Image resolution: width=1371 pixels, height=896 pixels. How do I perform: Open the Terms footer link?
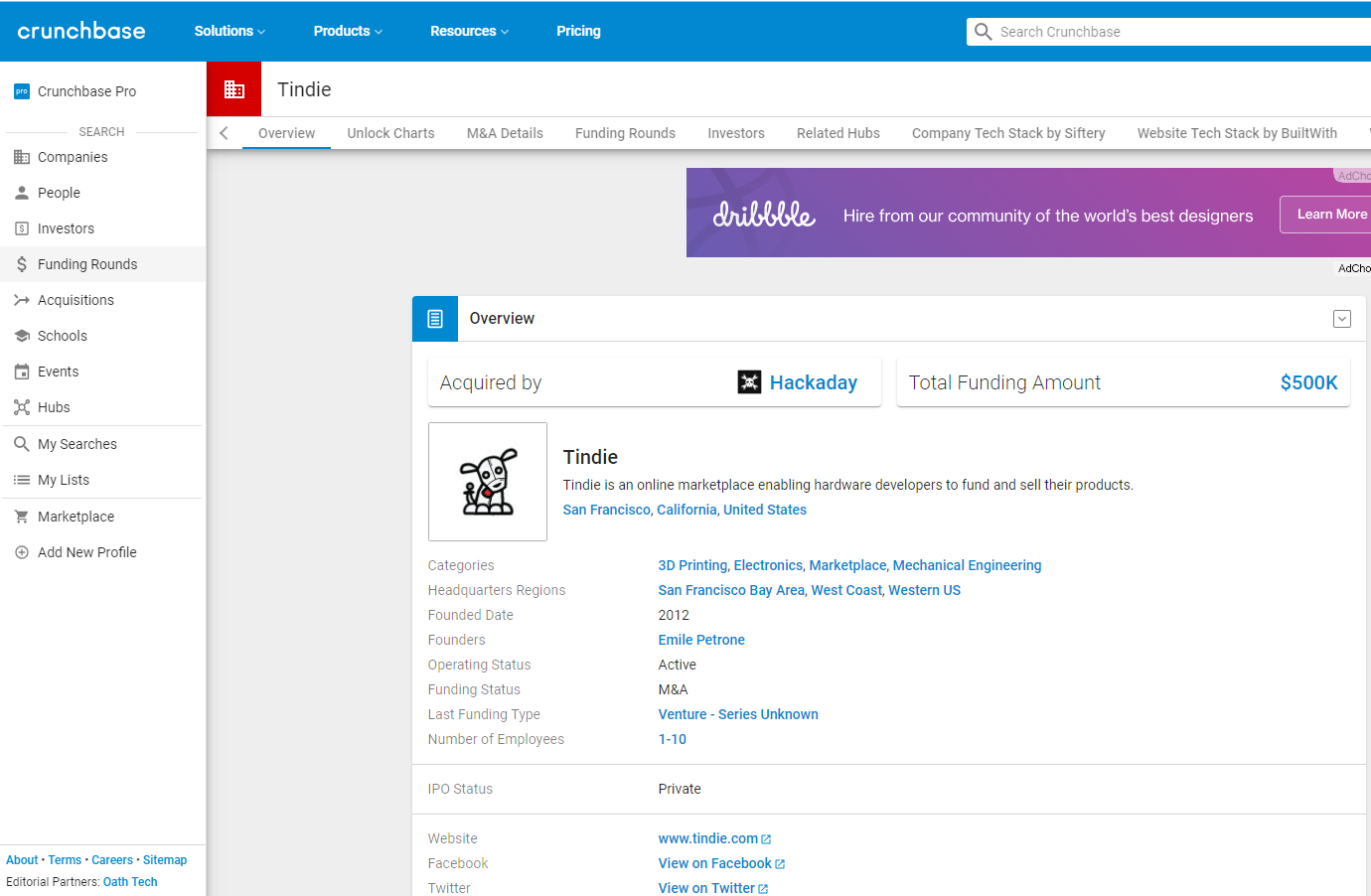tap(65, 860)
